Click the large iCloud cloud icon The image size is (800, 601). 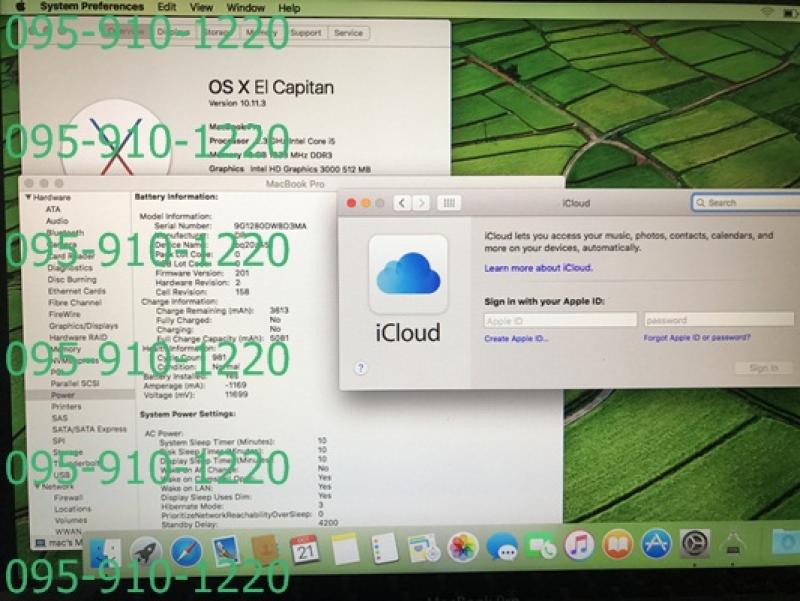(408, 274)
